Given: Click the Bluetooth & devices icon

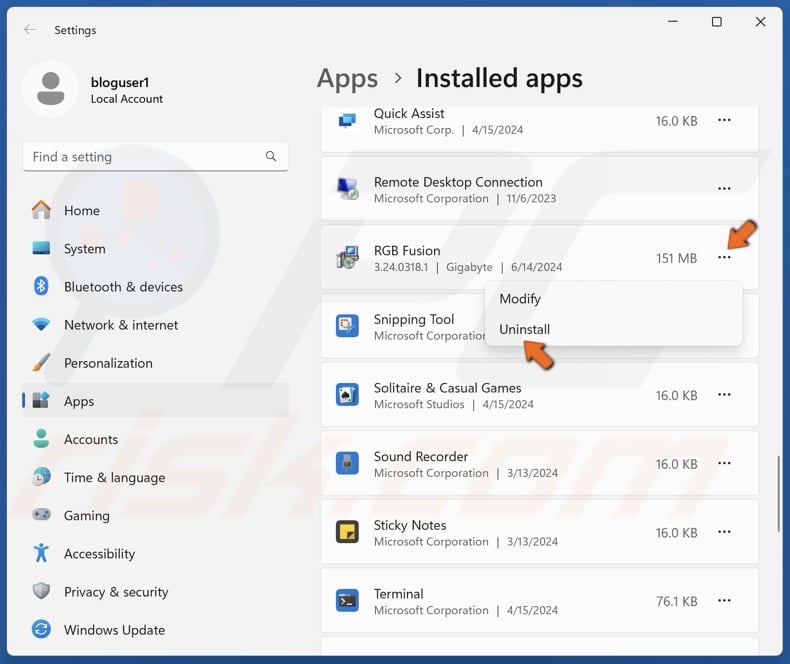Looking at the screenshot, I should tap(41, 286).
